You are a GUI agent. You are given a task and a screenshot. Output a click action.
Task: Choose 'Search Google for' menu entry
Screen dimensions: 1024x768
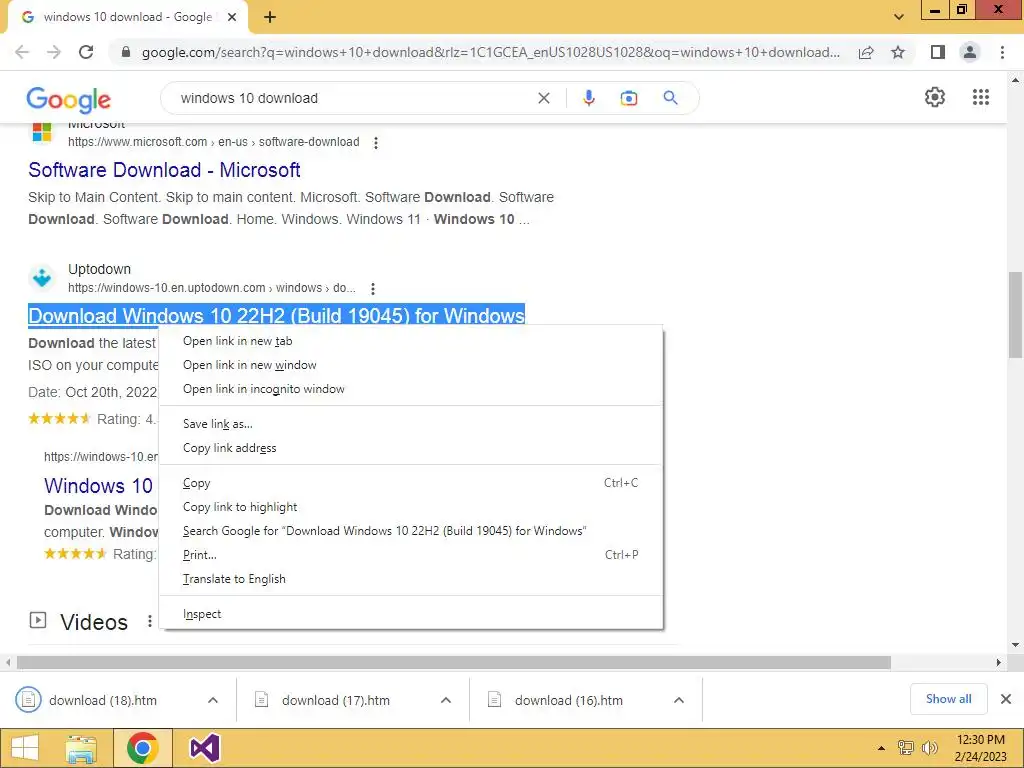tap(411, 531)
